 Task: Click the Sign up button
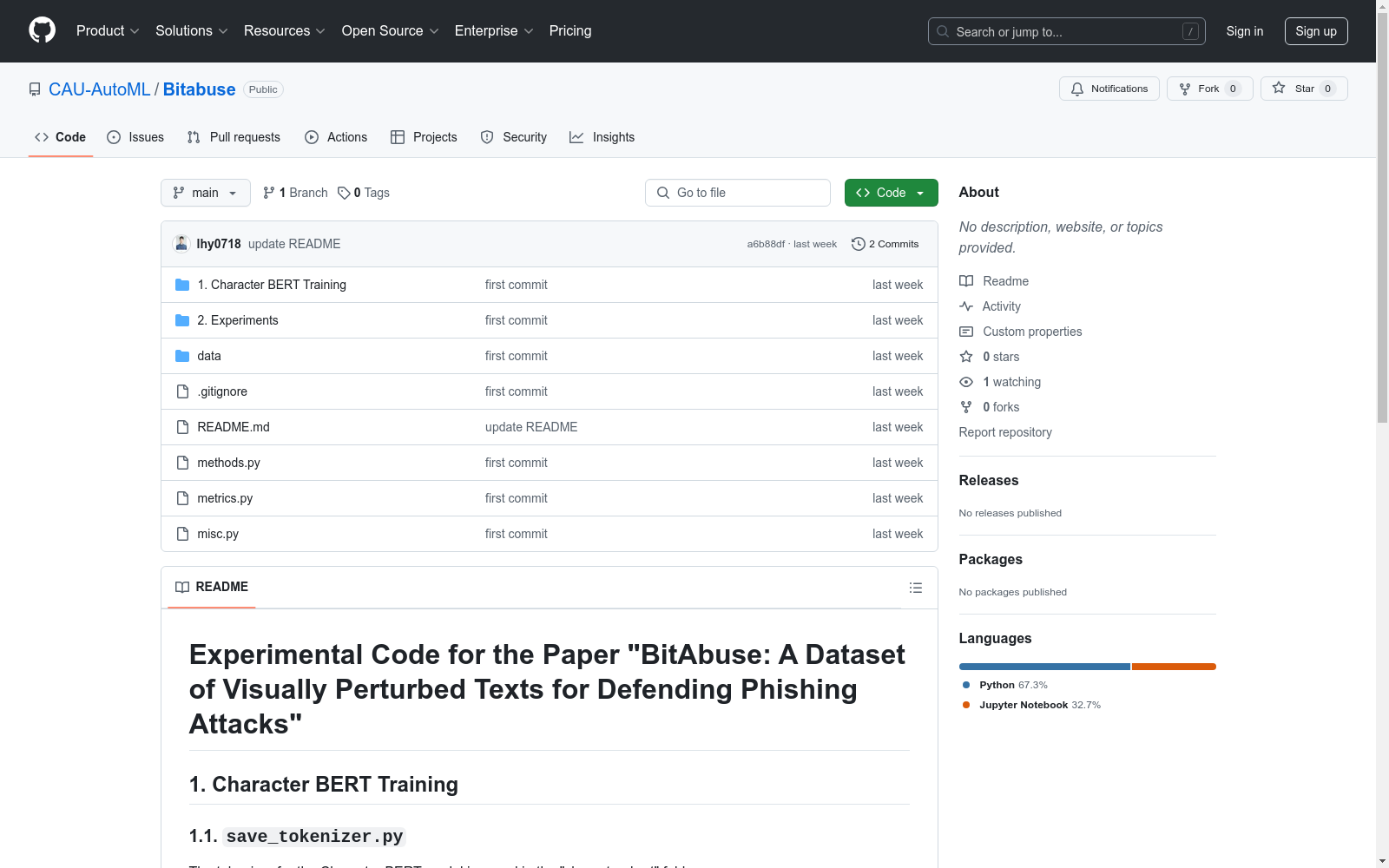click(1316, 31)
